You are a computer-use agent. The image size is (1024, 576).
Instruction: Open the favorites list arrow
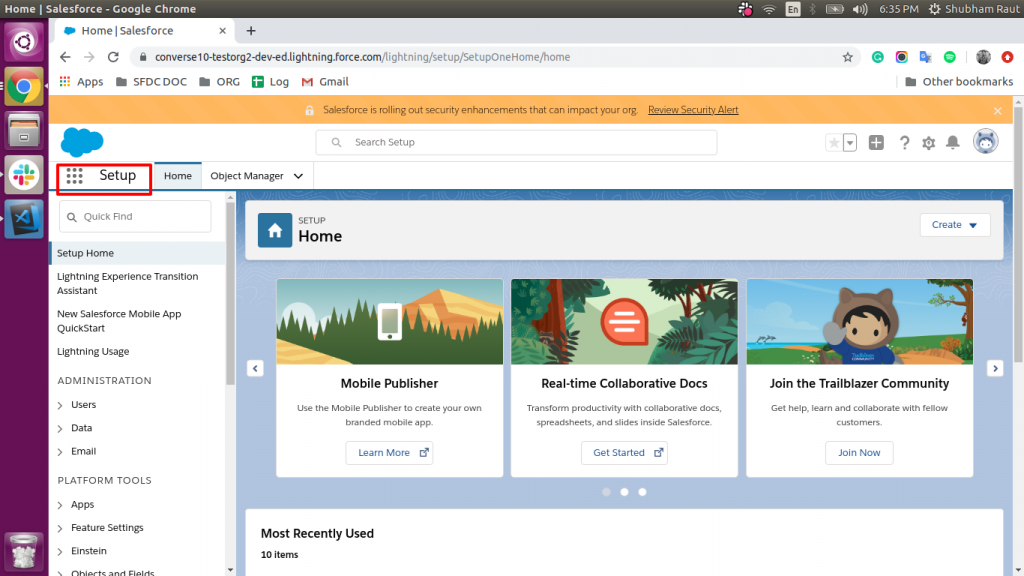(851, 142)
